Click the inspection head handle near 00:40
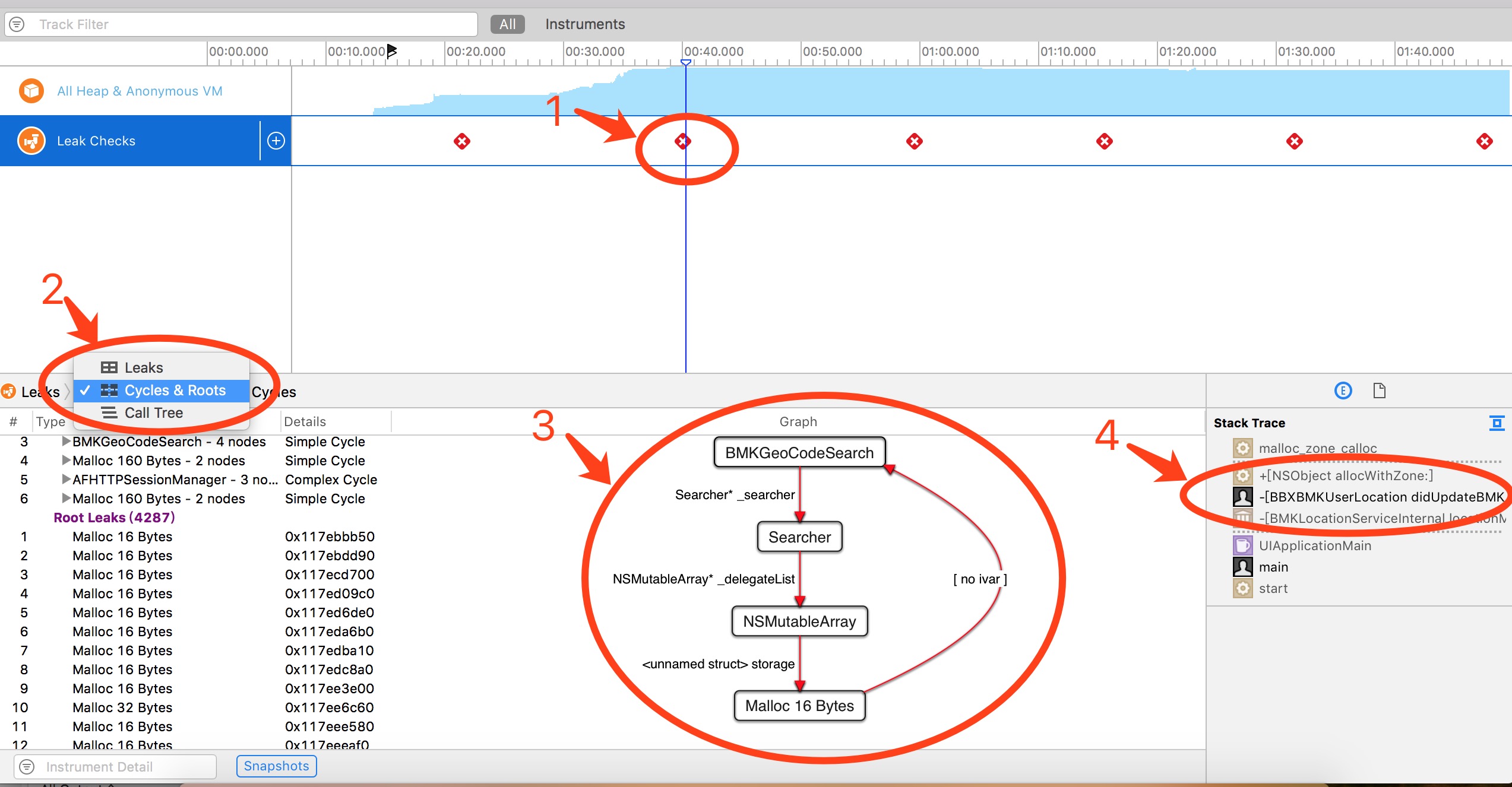The image size is (1512, 787). (x=686, y=62)
